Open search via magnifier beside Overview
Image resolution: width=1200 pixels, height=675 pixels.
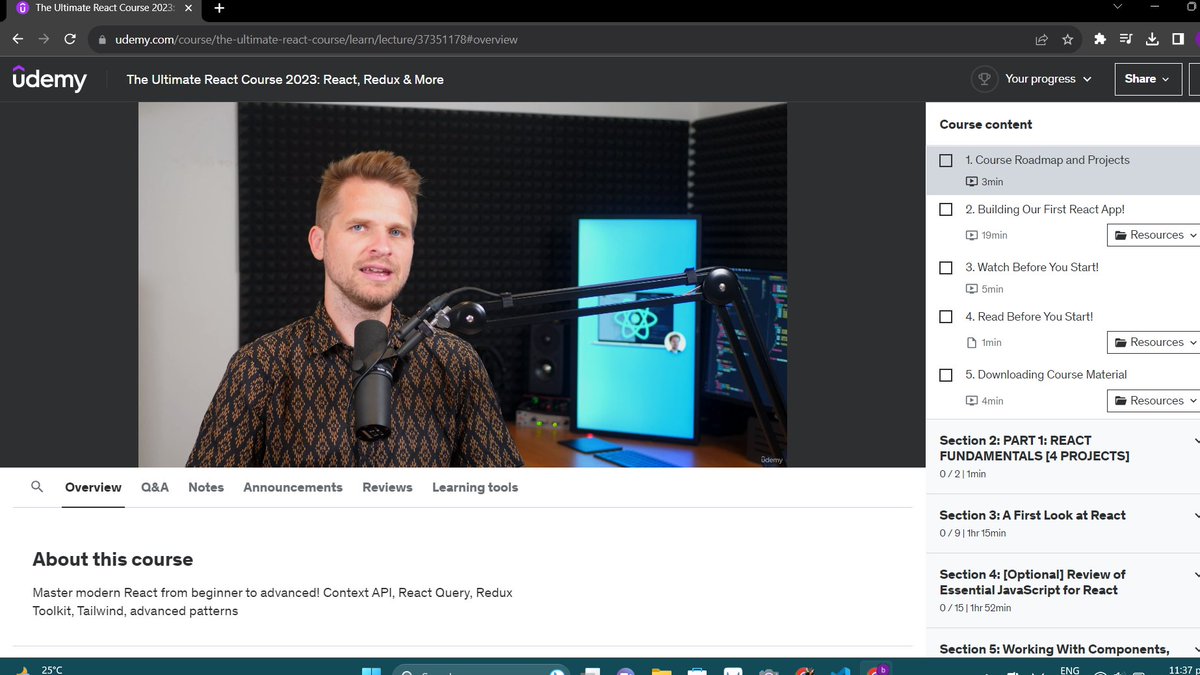coord(37,487)
